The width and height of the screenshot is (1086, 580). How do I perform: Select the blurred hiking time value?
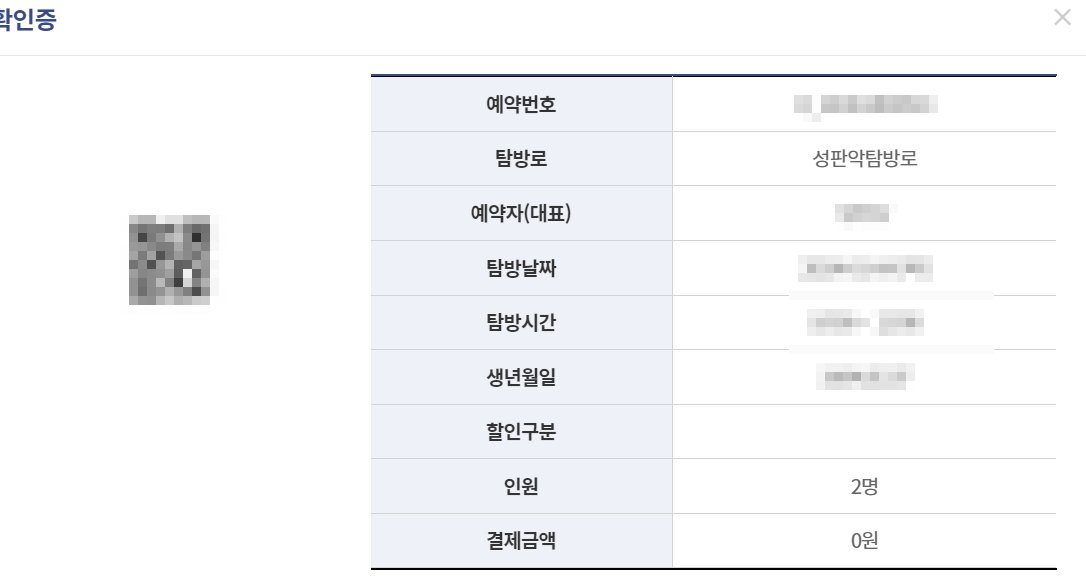coord(863,322)
